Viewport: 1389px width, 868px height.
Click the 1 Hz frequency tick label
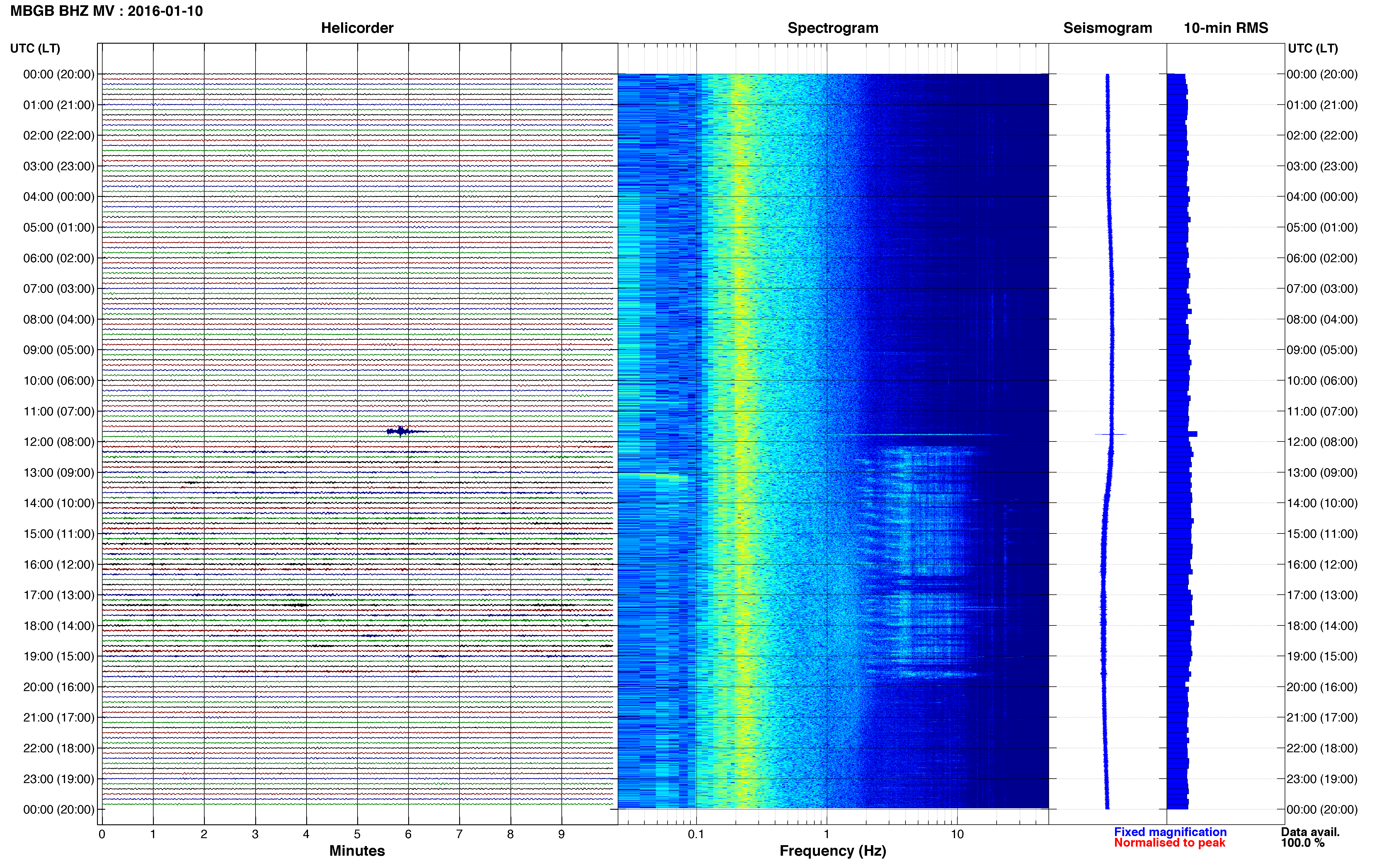826,834
